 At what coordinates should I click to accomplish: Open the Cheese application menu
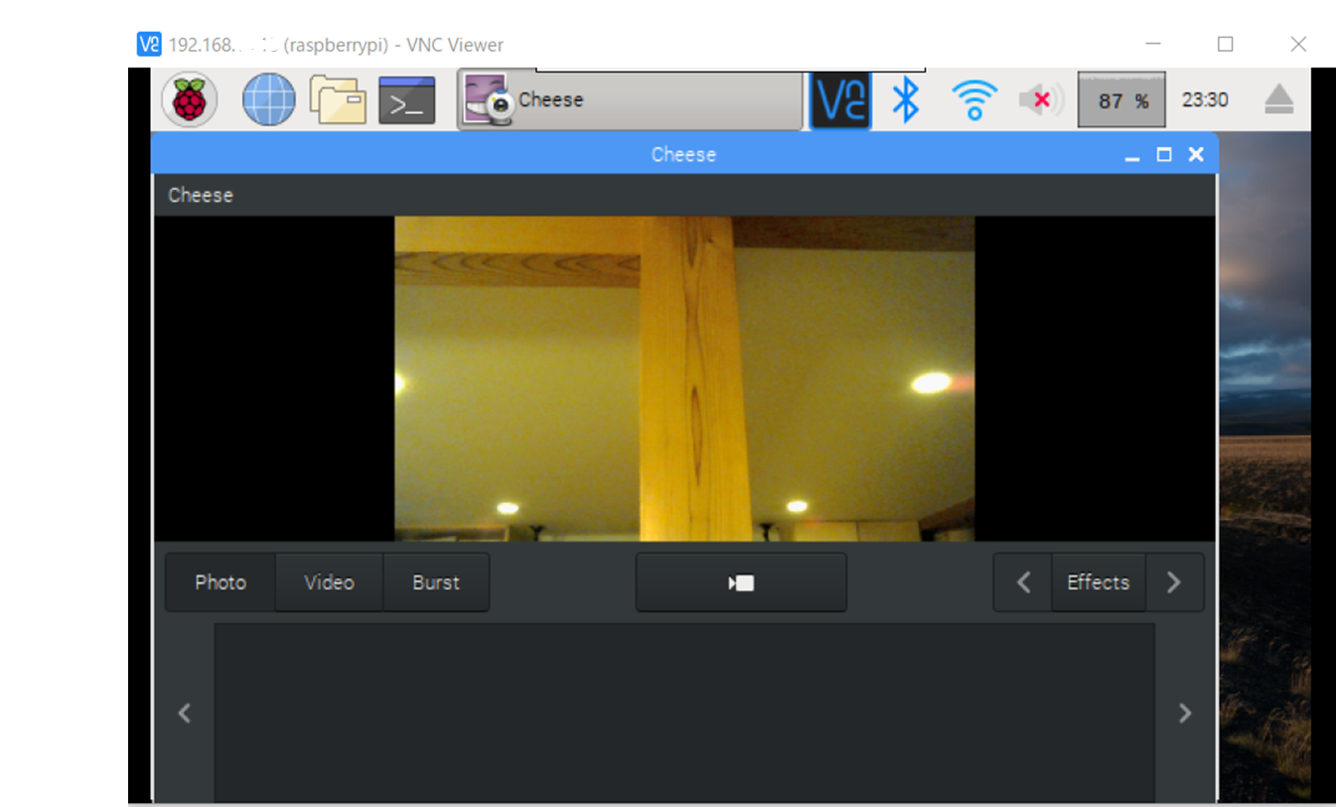tap(200, 195)
